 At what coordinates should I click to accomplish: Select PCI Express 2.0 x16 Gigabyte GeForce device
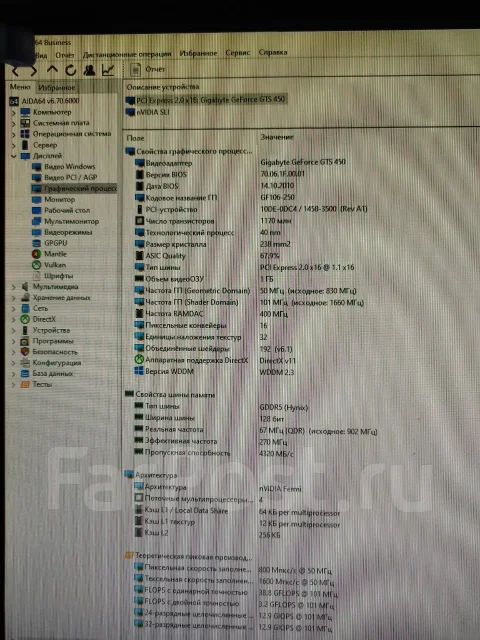pos(206,100)
